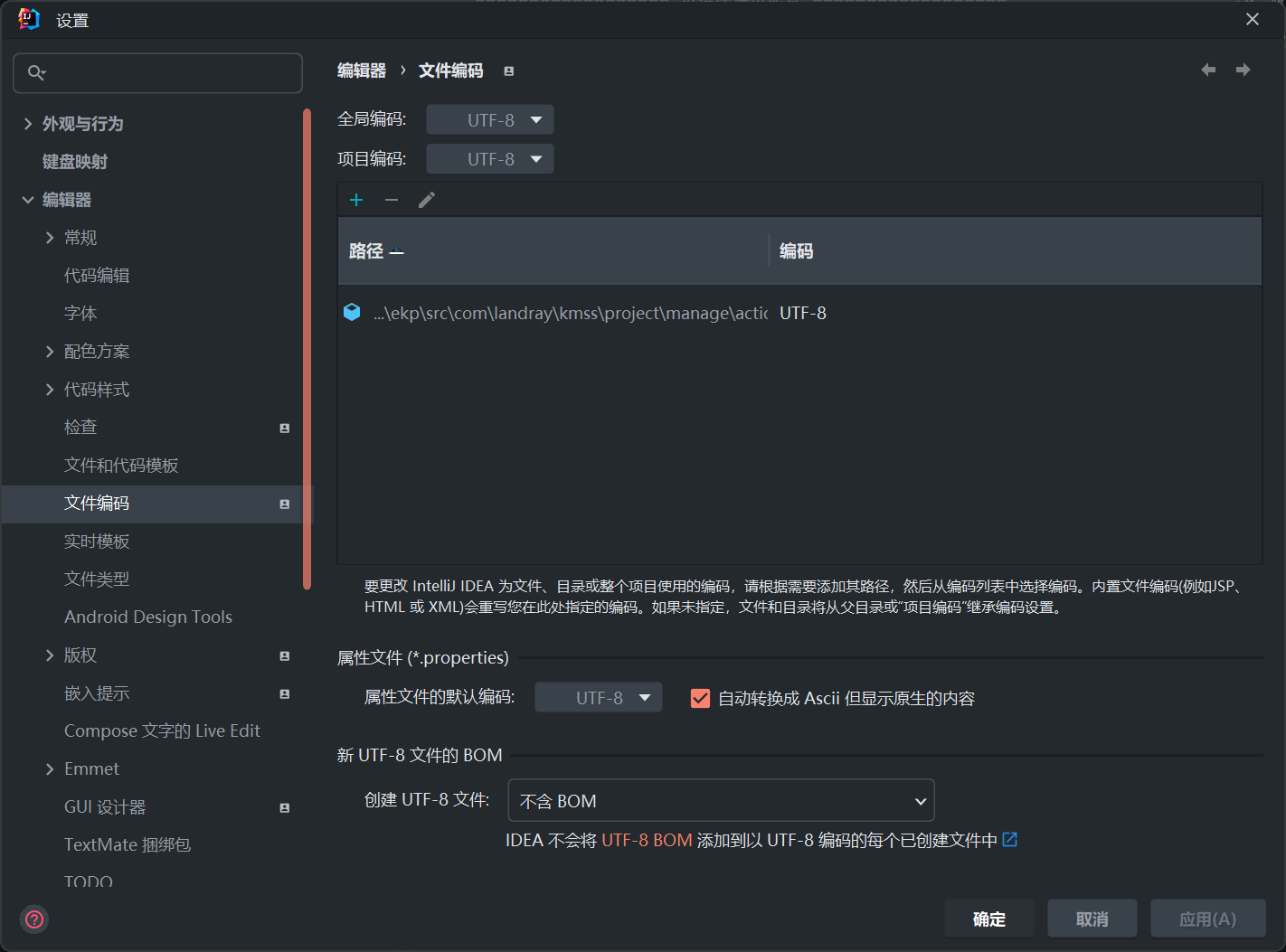This screenshot has height=952, width=1286.
Task: Open 项目编码 UTF-8 dropdown
Action: click(x=490, y=159)
